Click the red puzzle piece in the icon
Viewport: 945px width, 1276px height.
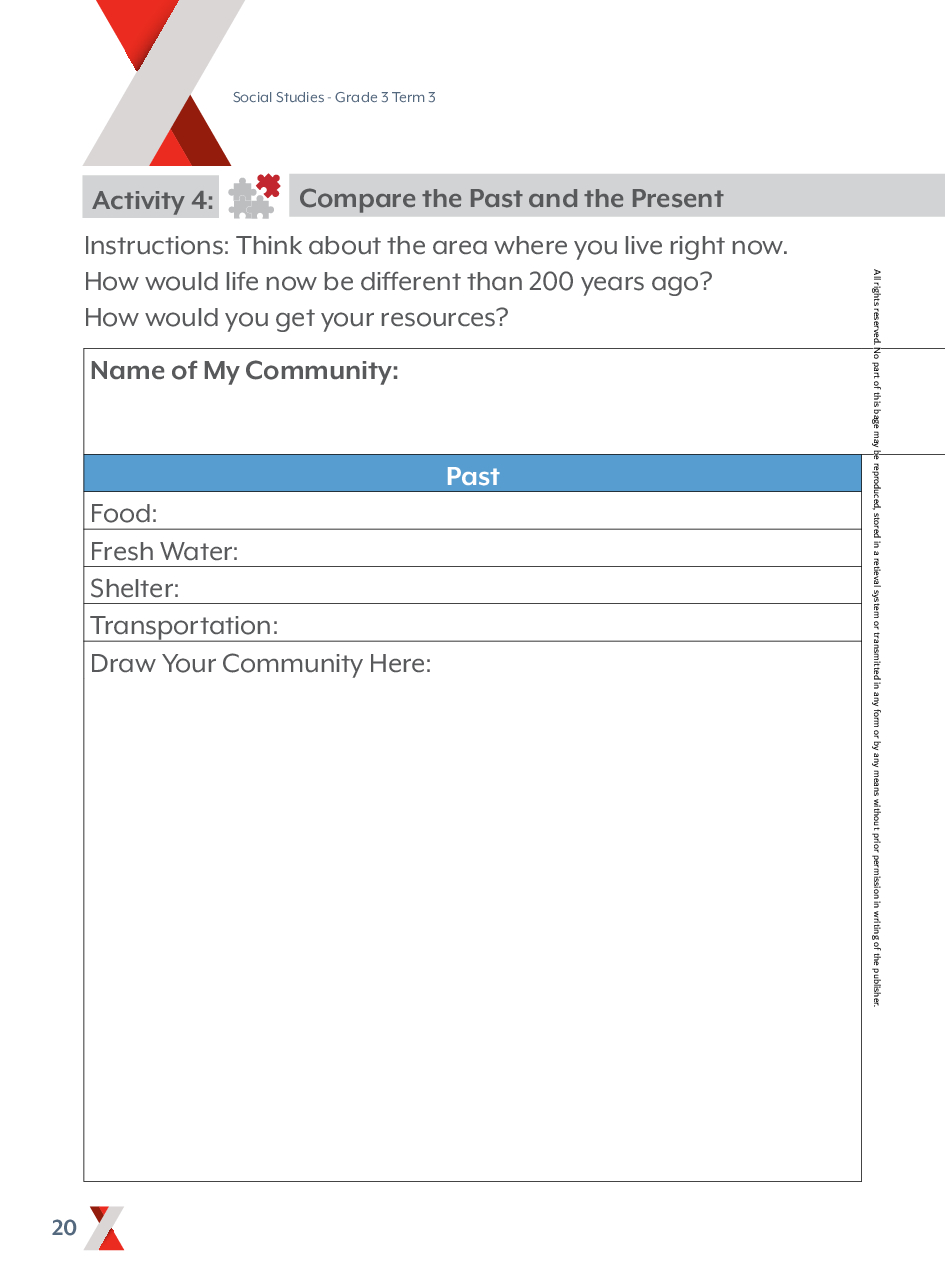click(267, 186)
